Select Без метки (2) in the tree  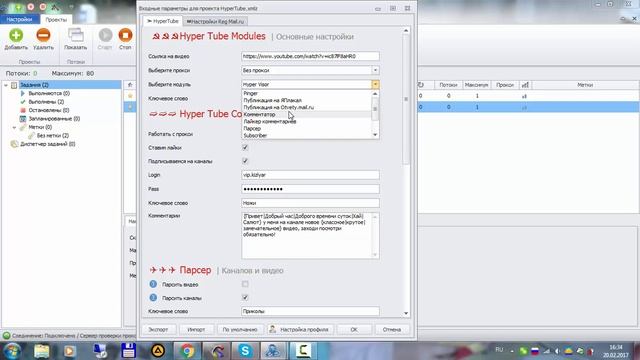tap(53, 136)
